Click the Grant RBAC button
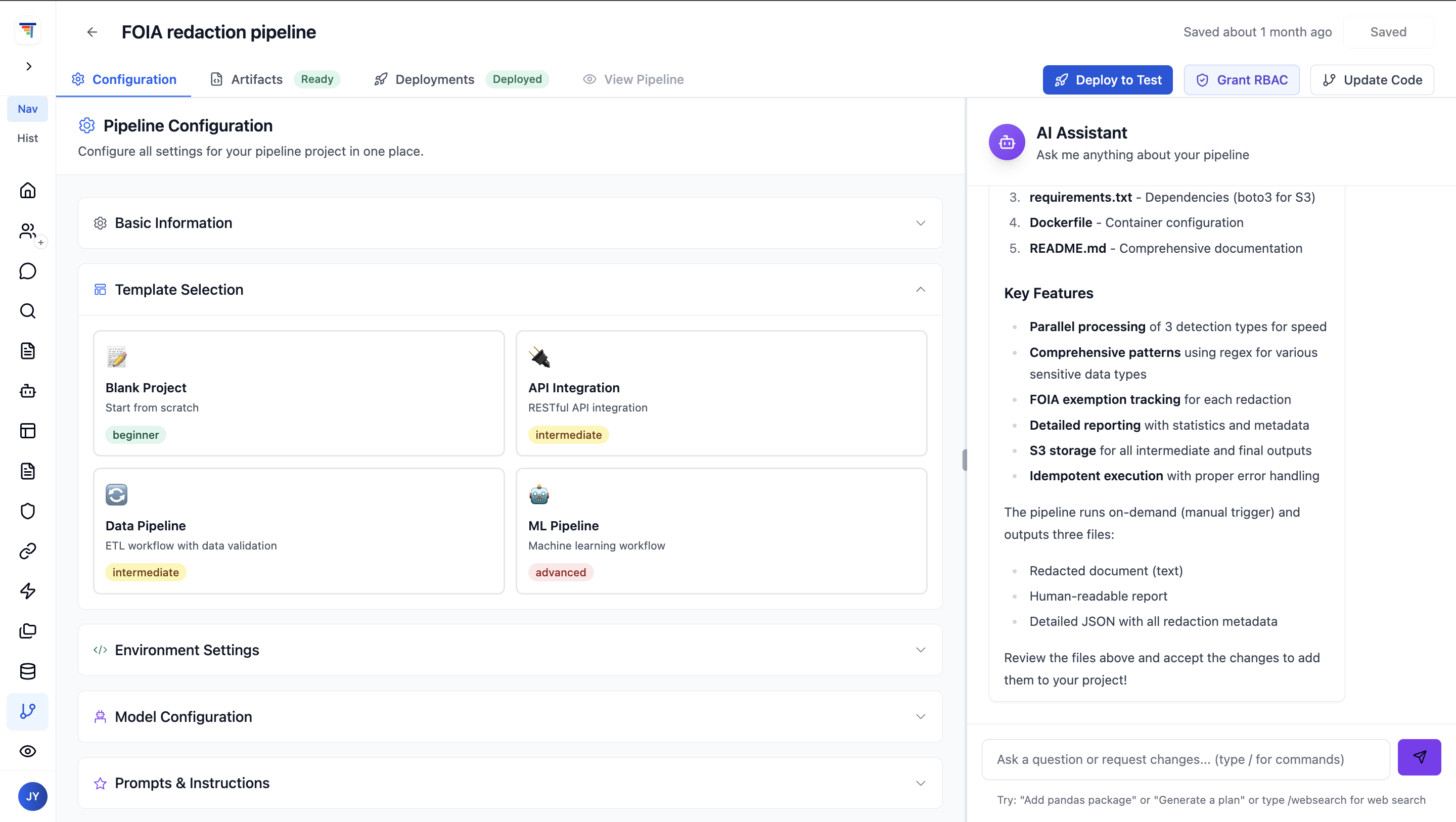This screenshot has width=1456, height=822. (x=1241, y=80)
